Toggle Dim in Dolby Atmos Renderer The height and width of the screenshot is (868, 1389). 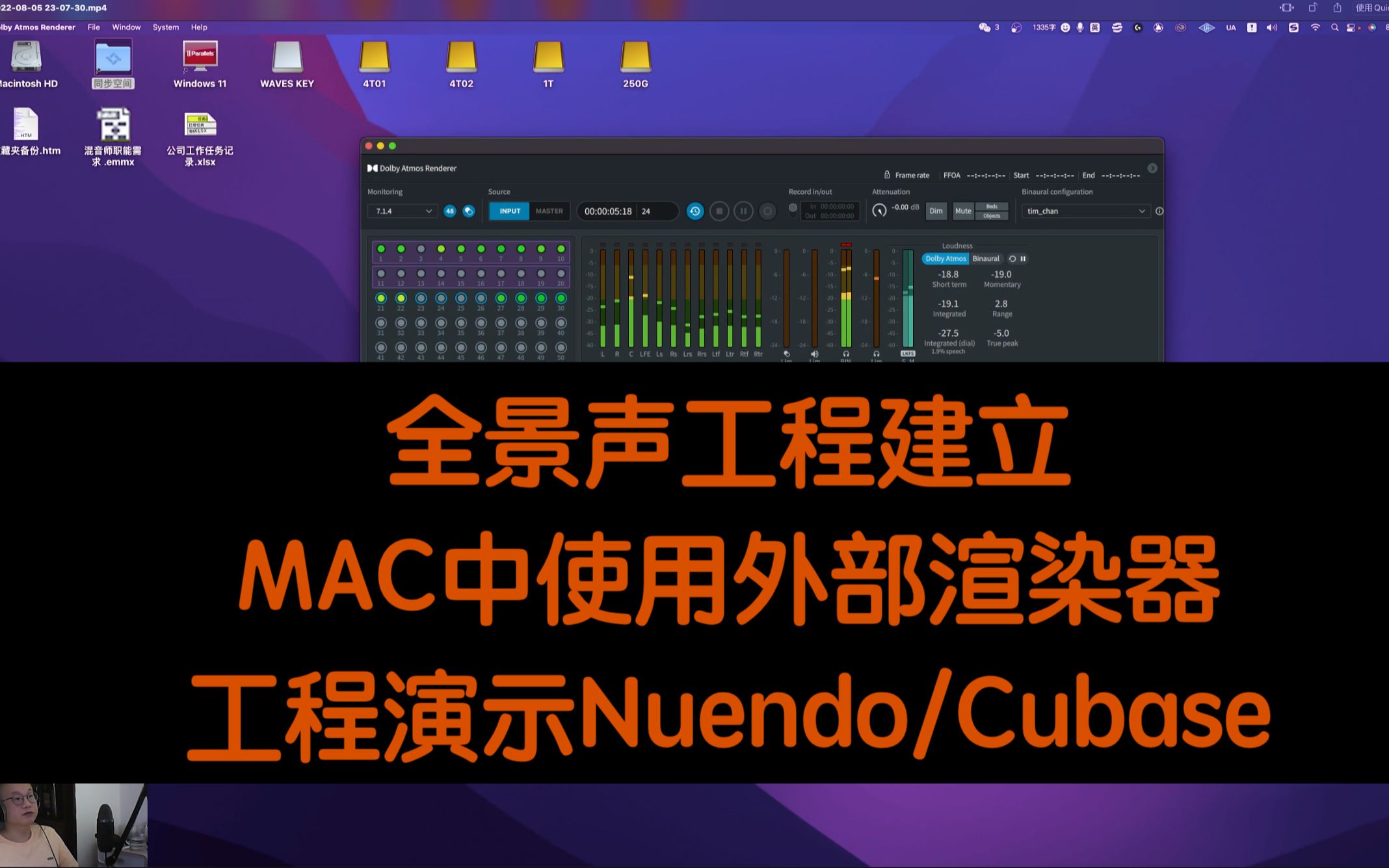(933, 211)
